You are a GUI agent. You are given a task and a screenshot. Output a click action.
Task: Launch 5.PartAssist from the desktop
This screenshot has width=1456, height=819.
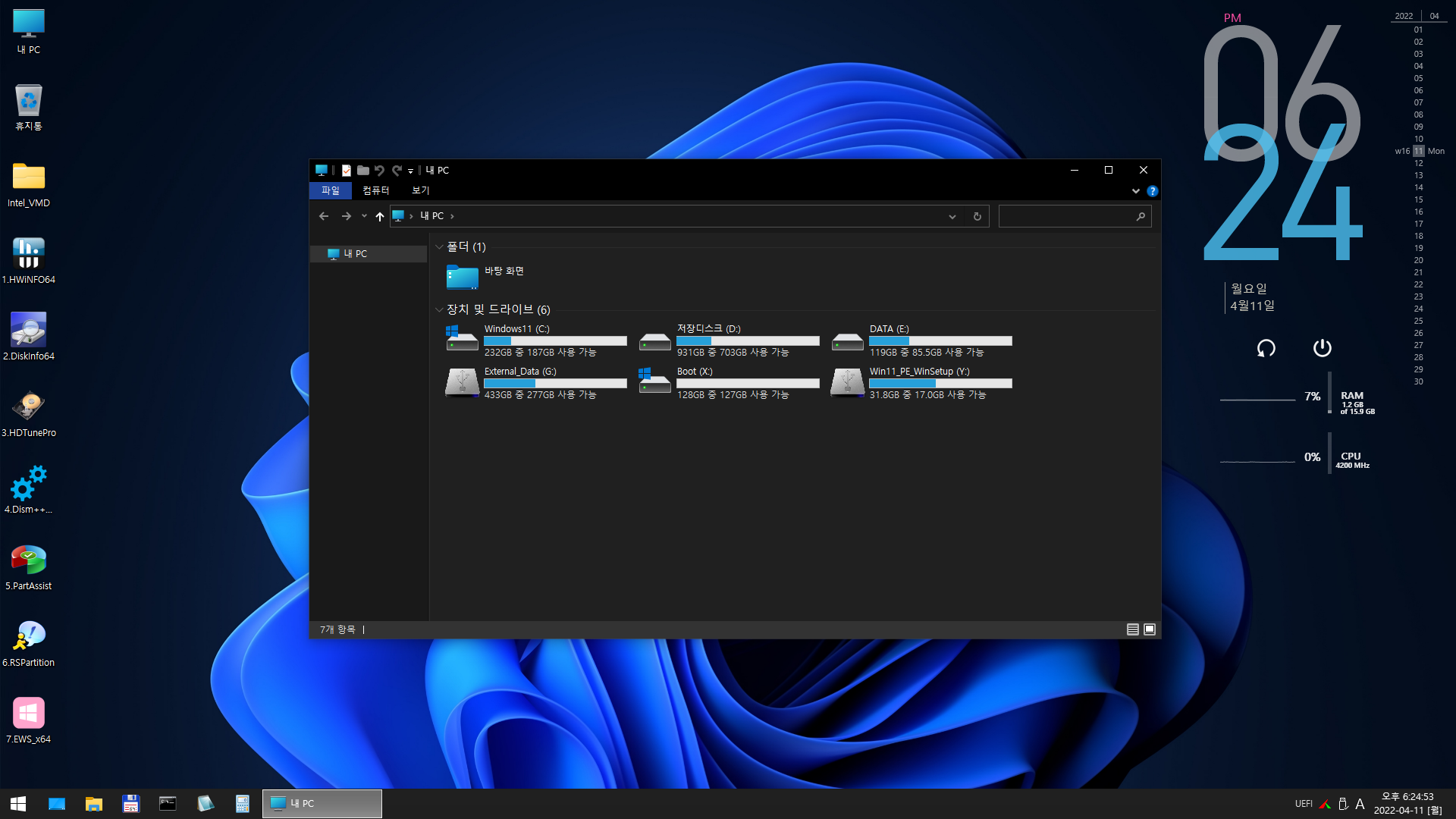(29, 567)
